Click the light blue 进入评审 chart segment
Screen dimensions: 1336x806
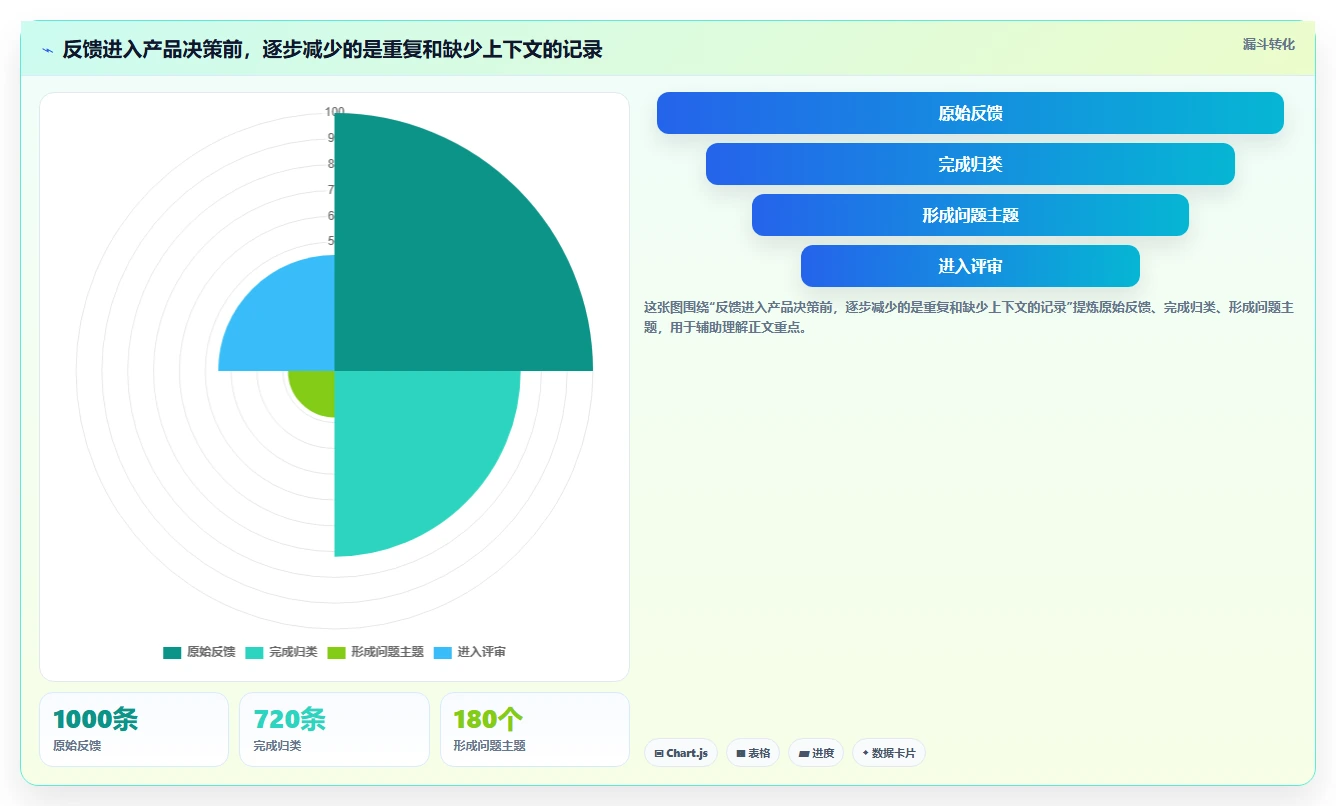[x=285, y=320]
